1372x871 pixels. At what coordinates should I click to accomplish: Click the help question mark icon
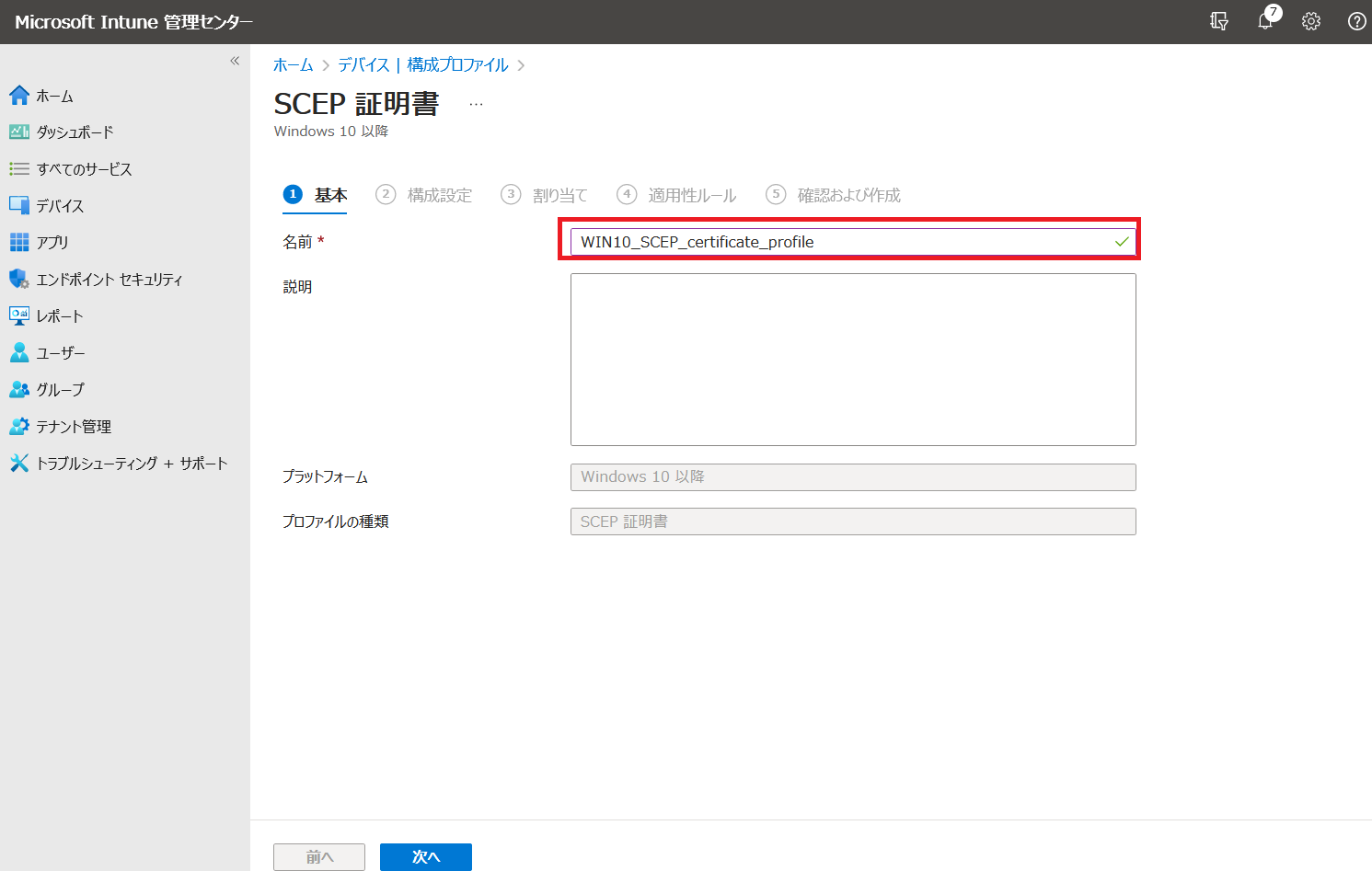[x=1356, y=21]
